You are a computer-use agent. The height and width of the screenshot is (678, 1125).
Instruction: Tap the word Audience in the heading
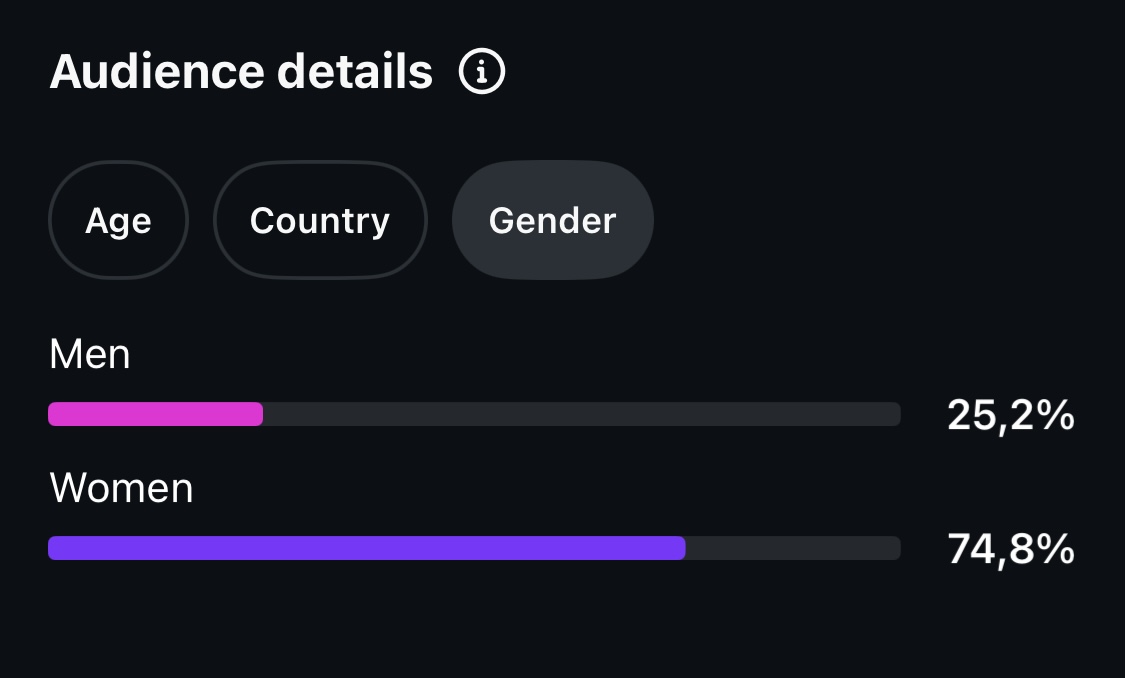pyautogui.click(x=157, y=71)
